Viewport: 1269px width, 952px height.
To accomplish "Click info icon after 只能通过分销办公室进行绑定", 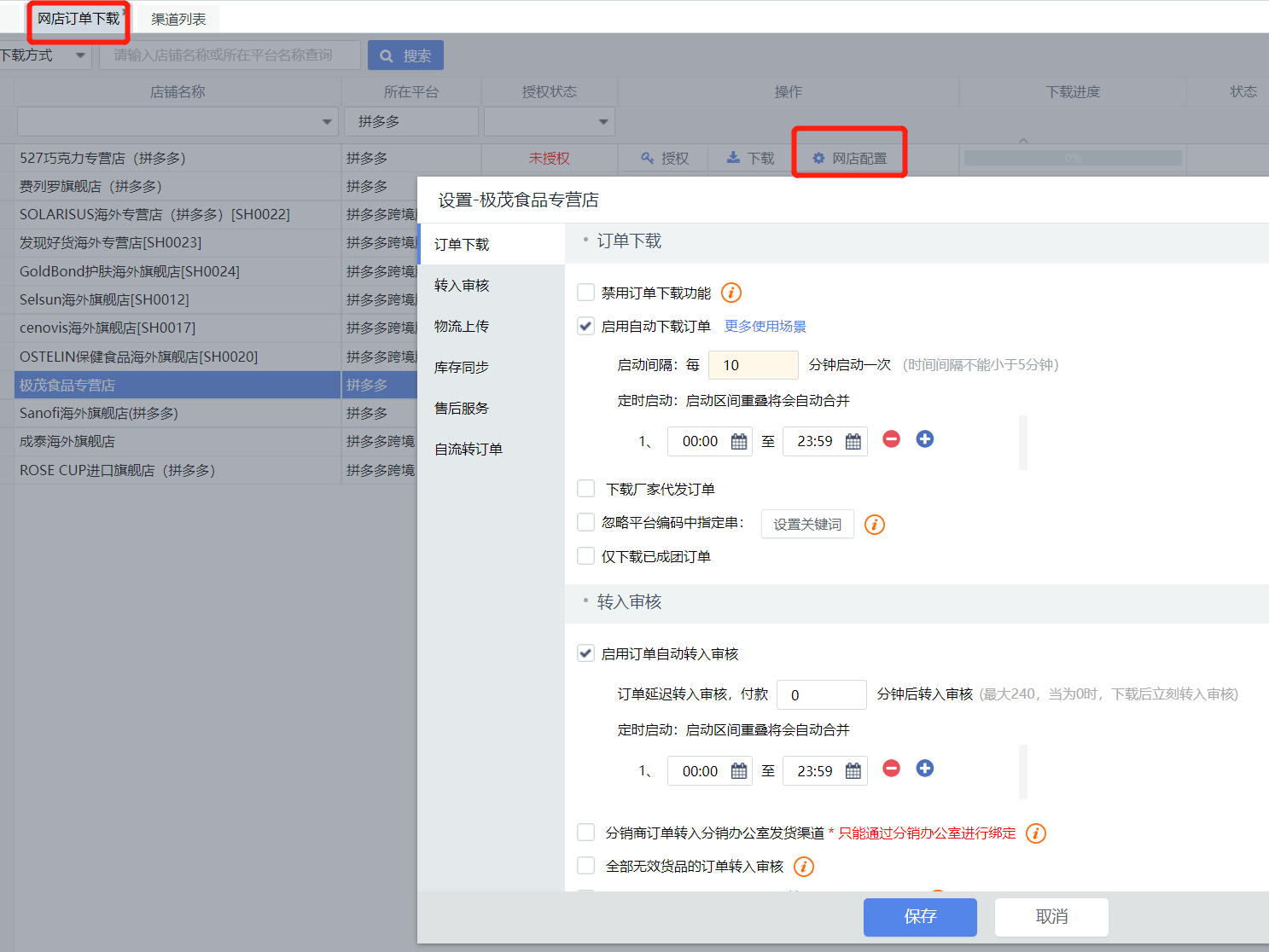I will pos(1036,833).
